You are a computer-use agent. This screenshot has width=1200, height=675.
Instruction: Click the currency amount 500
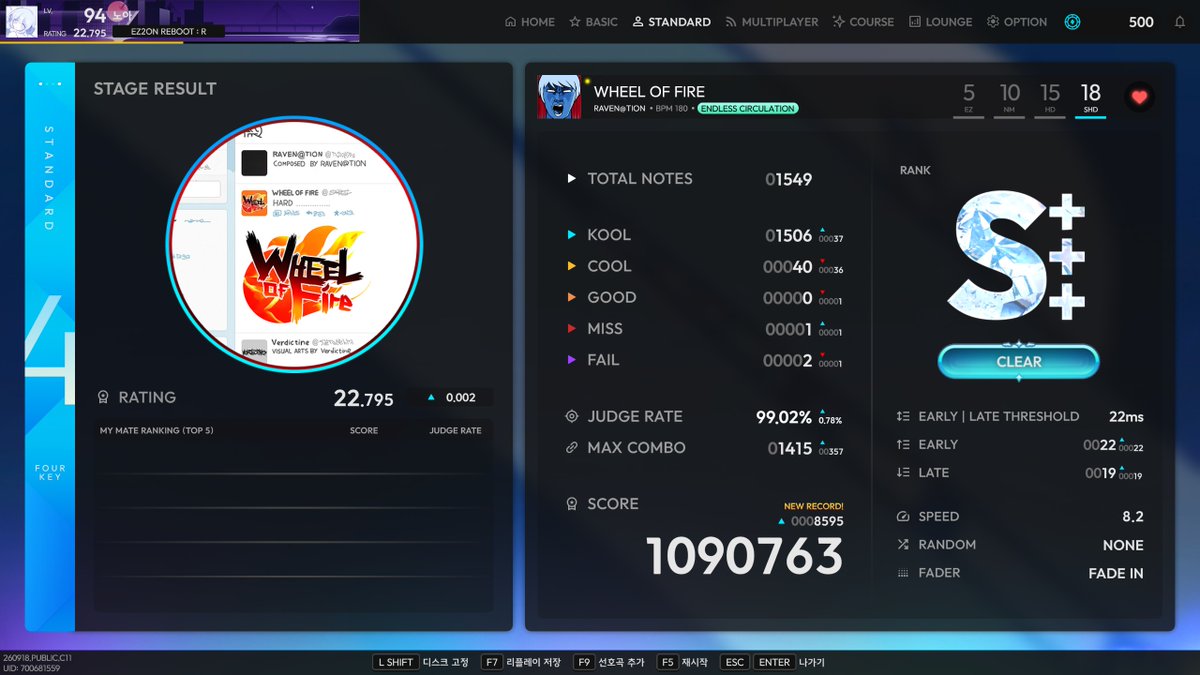[1141, 22]
